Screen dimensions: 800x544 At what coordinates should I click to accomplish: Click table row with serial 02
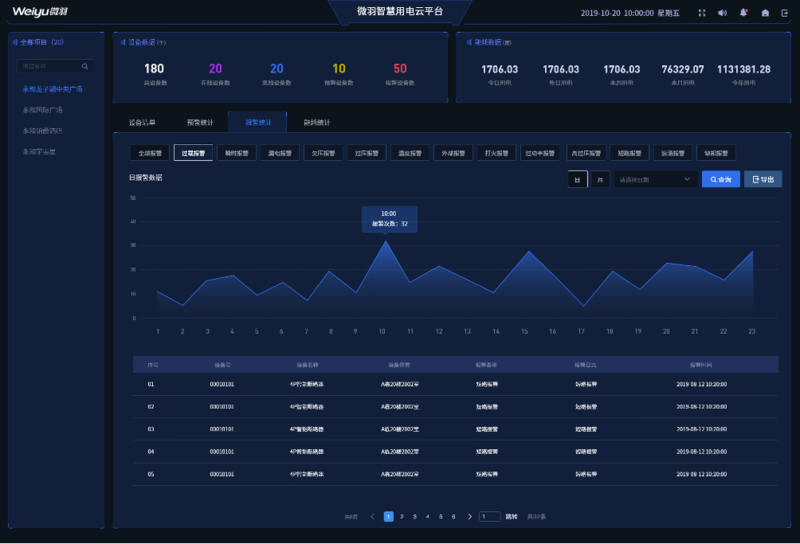pos(456,407)
